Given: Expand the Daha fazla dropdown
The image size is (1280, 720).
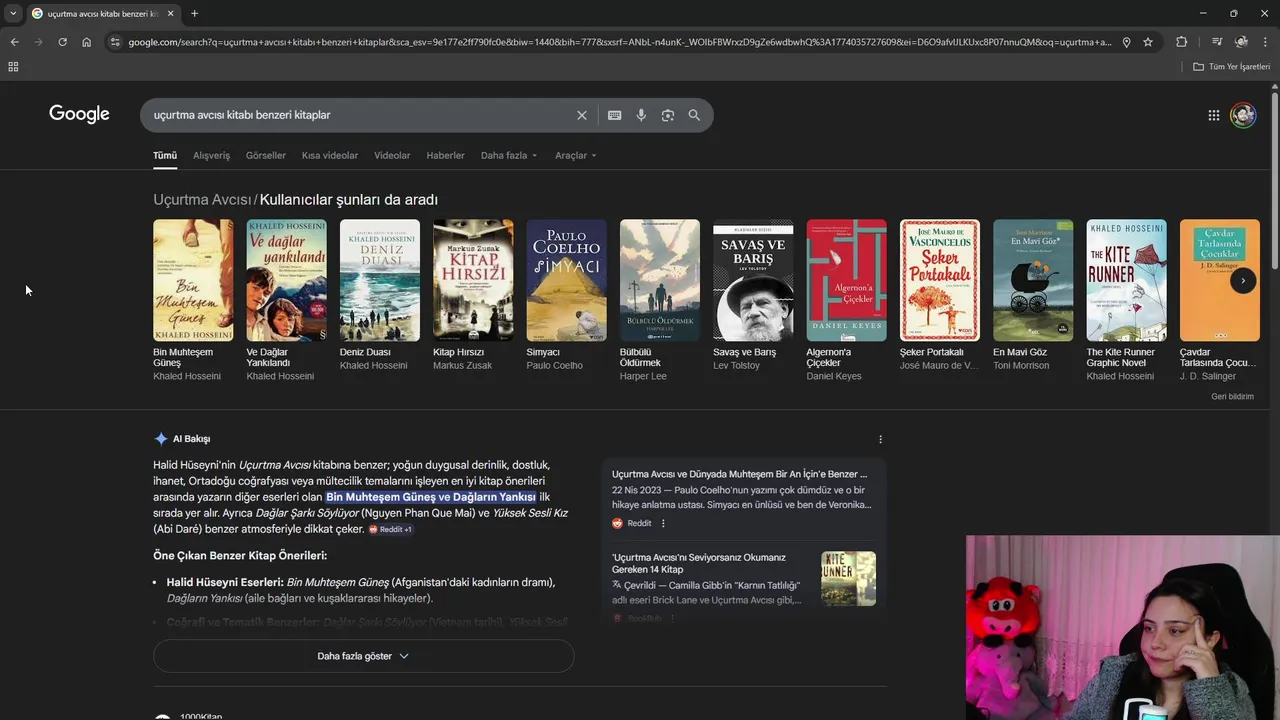Looking at the screenshot, I should click(x=509, y=156).
